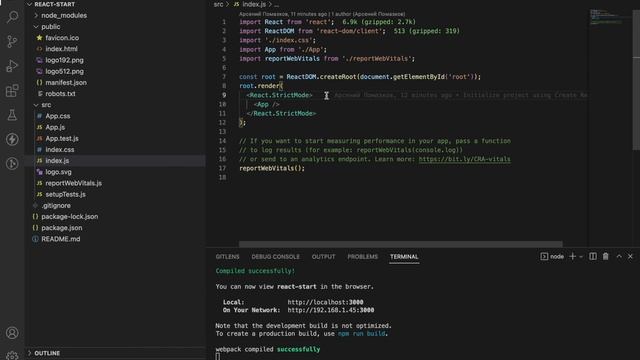Click line number 14 in the gutter
This screenshot has width=640, height=360.
click(x=222, y=141)
